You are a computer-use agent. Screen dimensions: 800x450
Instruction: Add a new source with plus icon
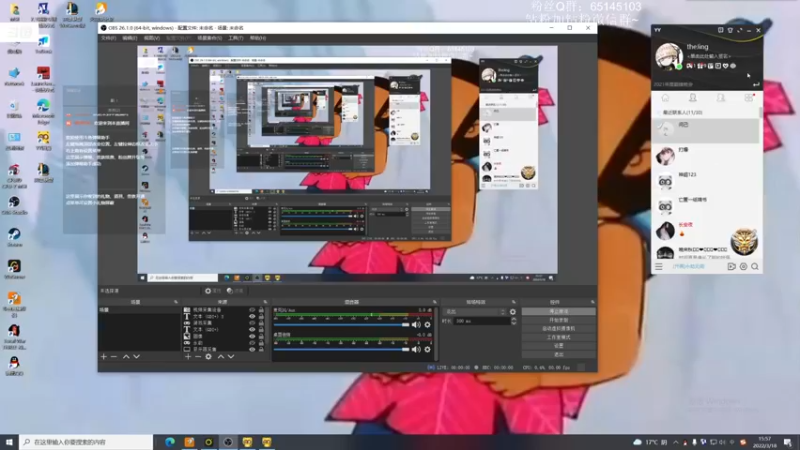(188, 357)
